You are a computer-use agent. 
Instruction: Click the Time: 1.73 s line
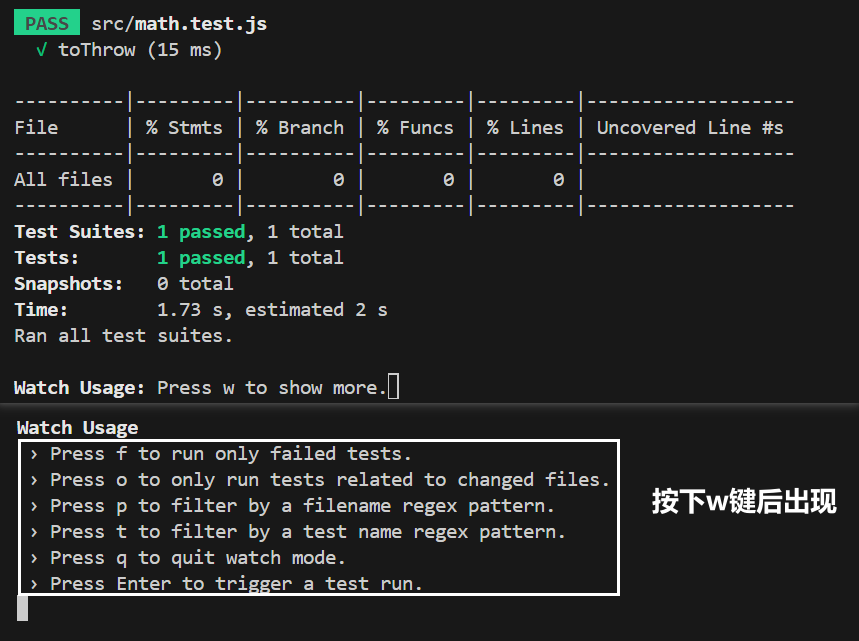[x=200, y=310]
